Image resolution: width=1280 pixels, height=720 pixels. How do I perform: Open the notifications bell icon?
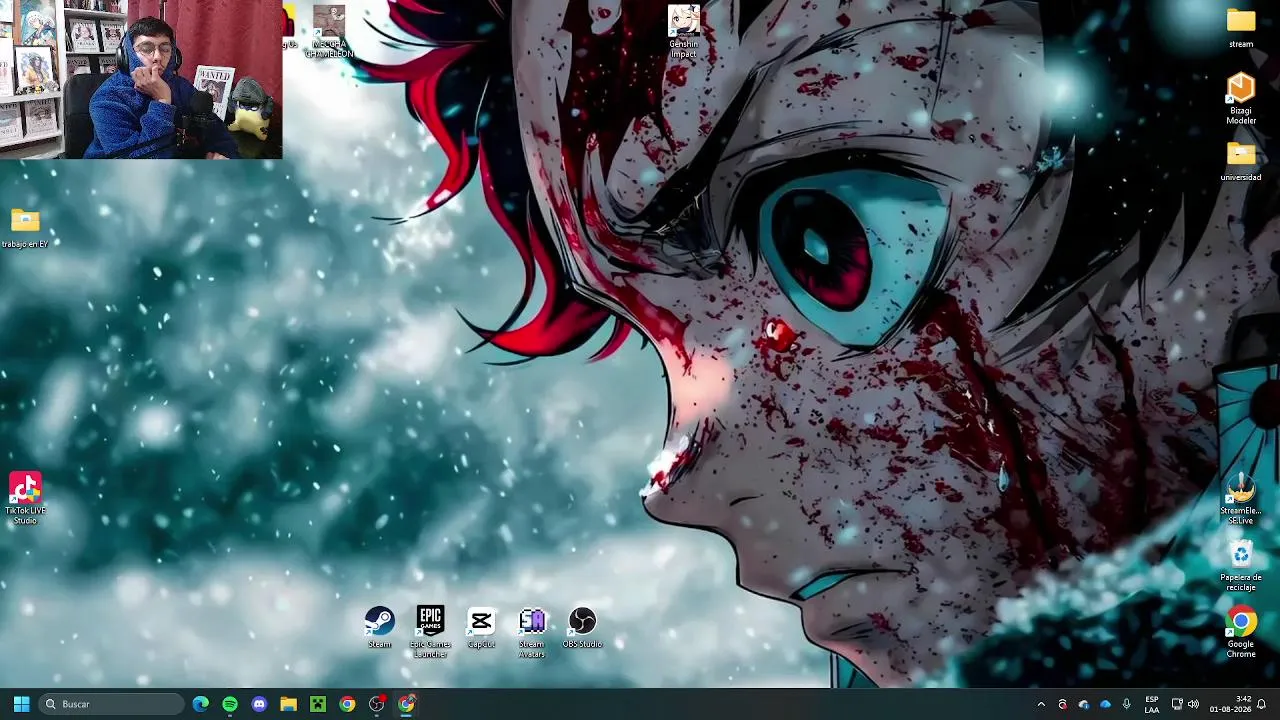pos(1262,704)
